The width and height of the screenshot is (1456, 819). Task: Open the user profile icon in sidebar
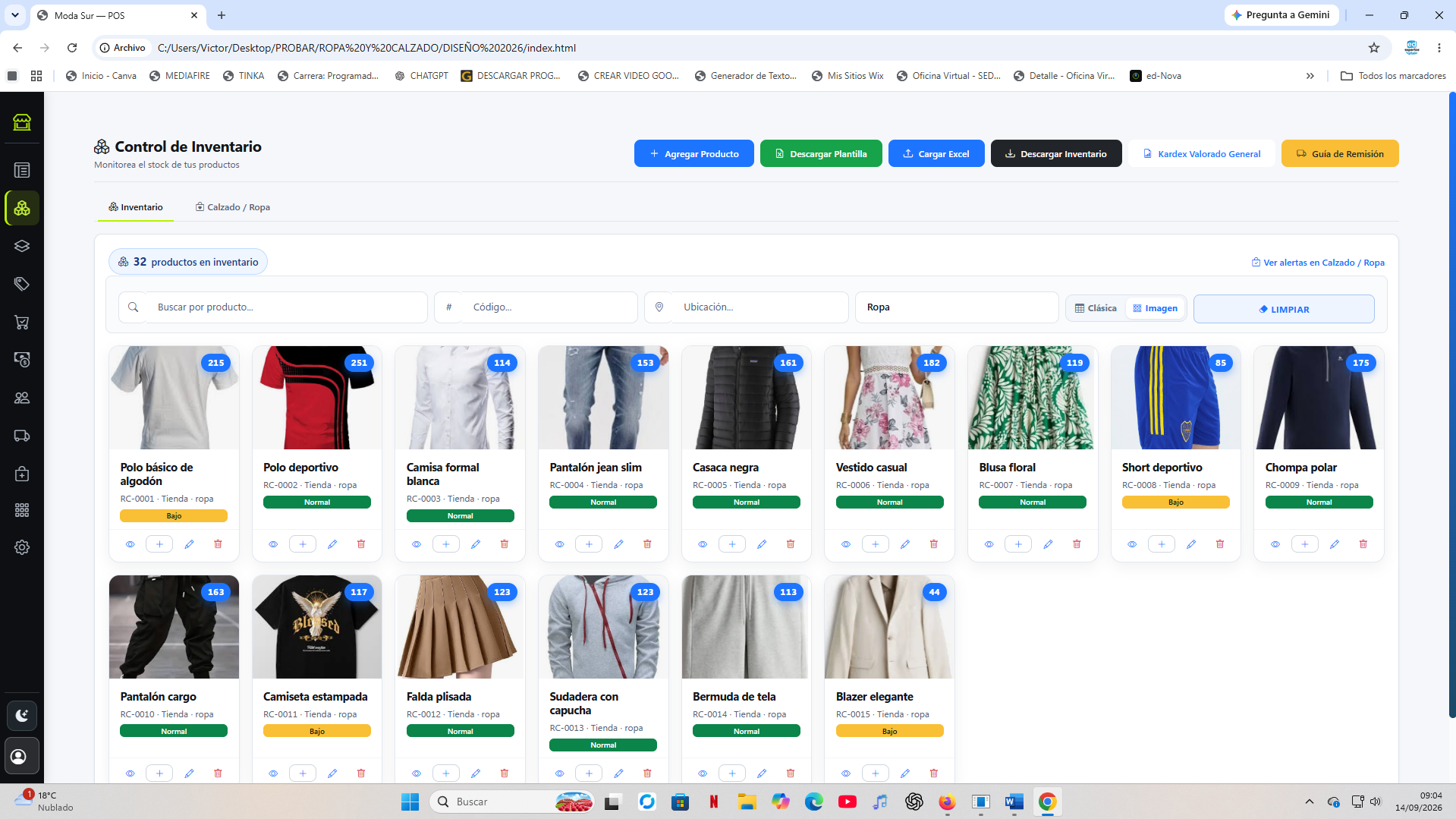coord(22,757)
